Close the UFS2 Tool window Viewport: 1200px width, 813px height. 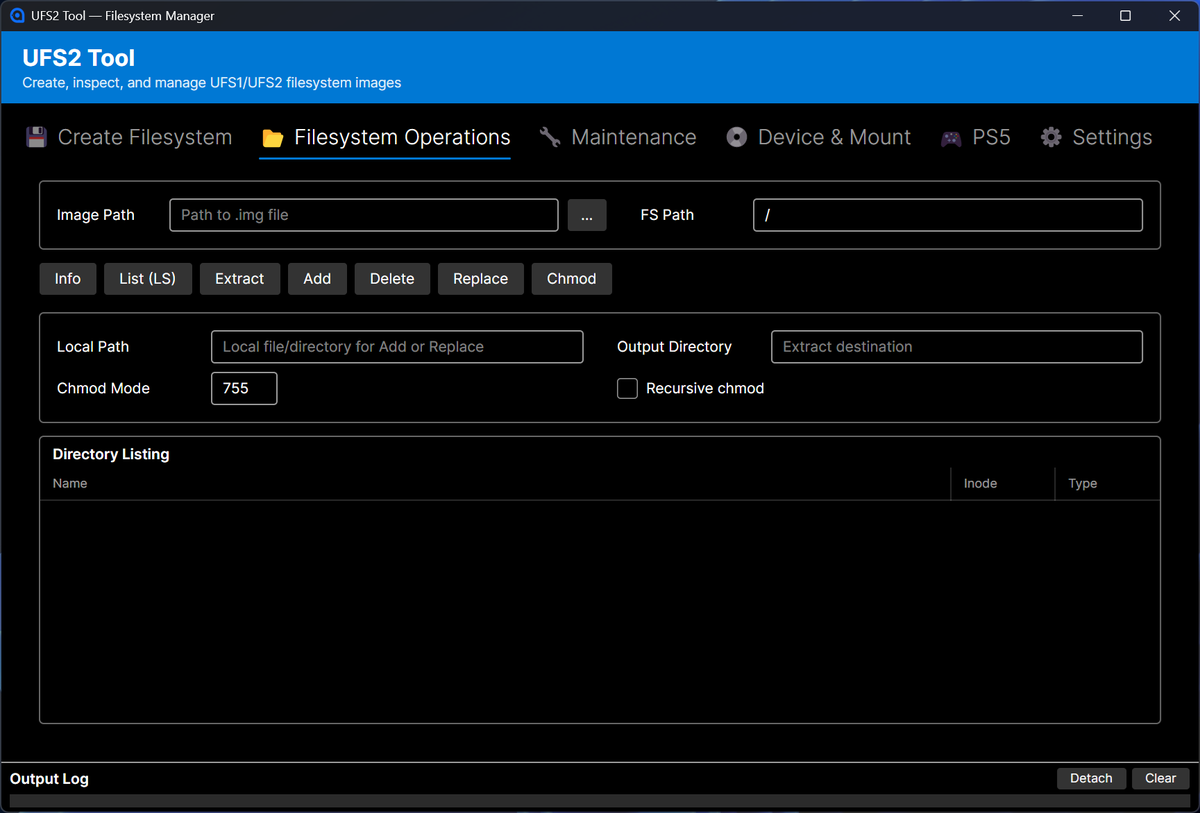pyautogui.click(x=1174, y=16)
